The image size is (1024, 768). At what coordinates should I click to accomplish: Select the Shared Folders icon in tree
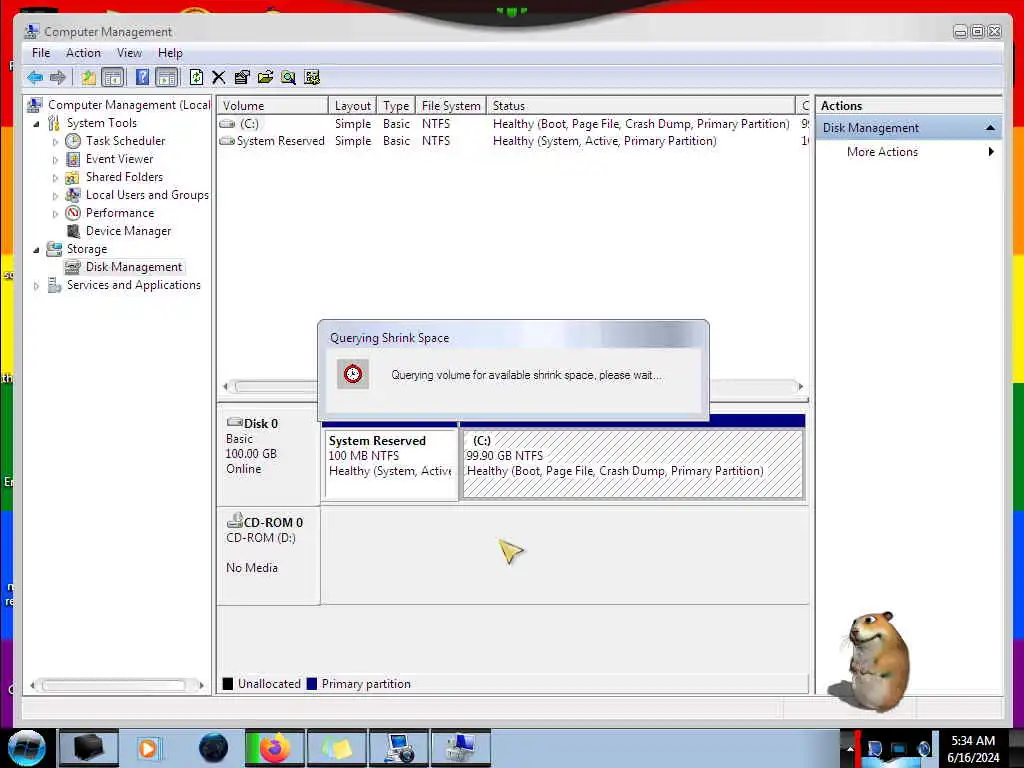[x=73, y=177]
